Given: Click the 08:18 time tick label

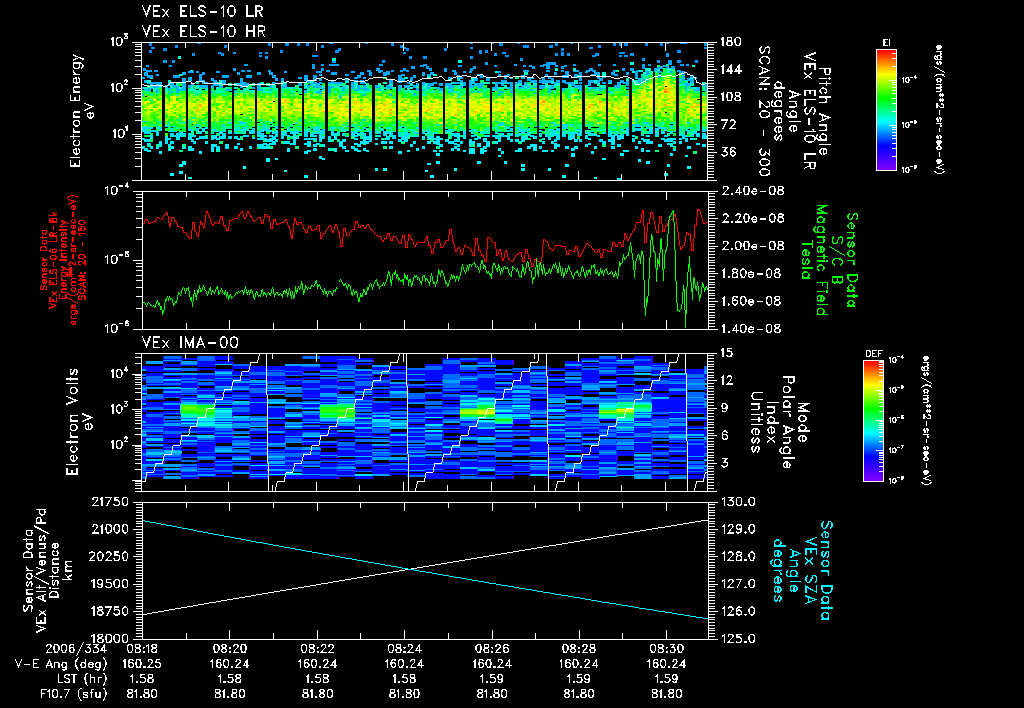Looking at the screenshot, I should click(142, 649).
